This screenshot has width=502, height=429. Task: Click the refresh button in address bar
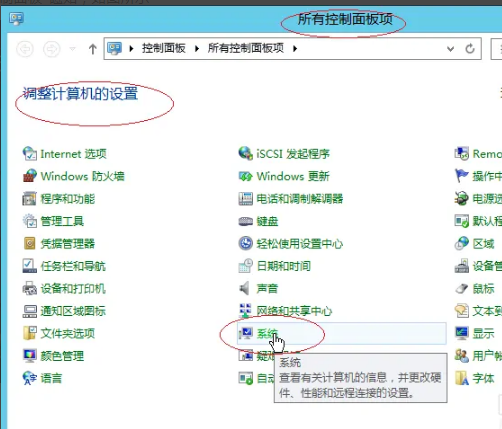click(470, 49)
